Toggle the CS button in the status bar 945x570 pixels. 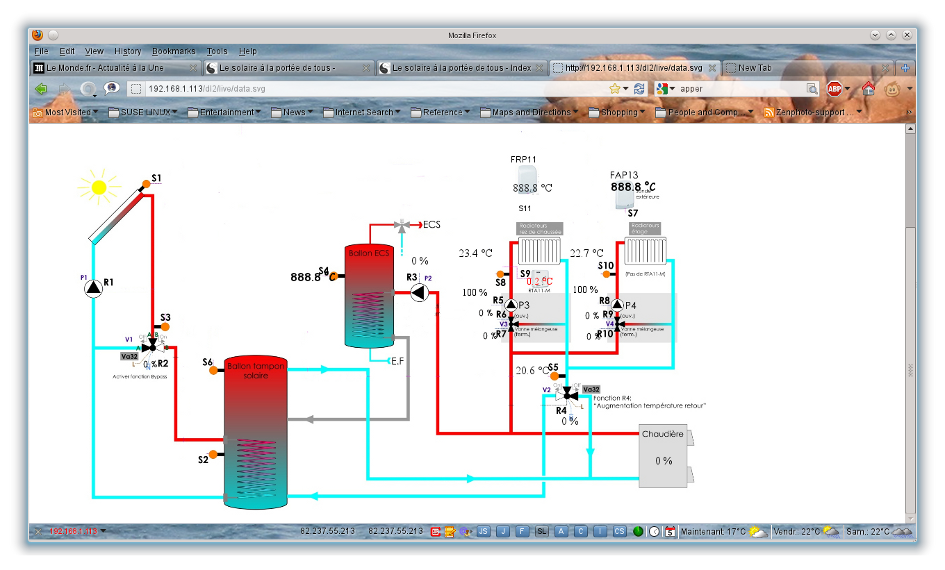619,531
